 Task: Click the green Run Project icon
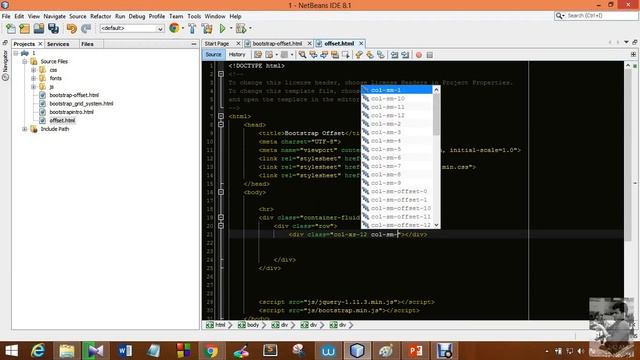(222, 28)
